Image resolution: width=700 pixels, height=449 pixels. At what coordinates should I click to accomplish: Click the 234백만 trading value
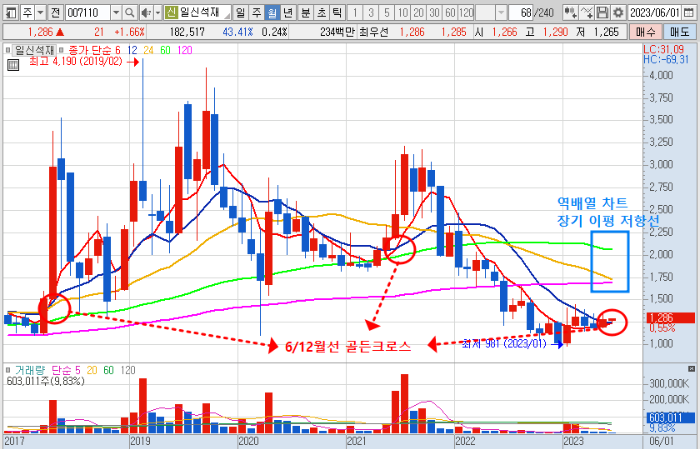click(x=338, y=32)
